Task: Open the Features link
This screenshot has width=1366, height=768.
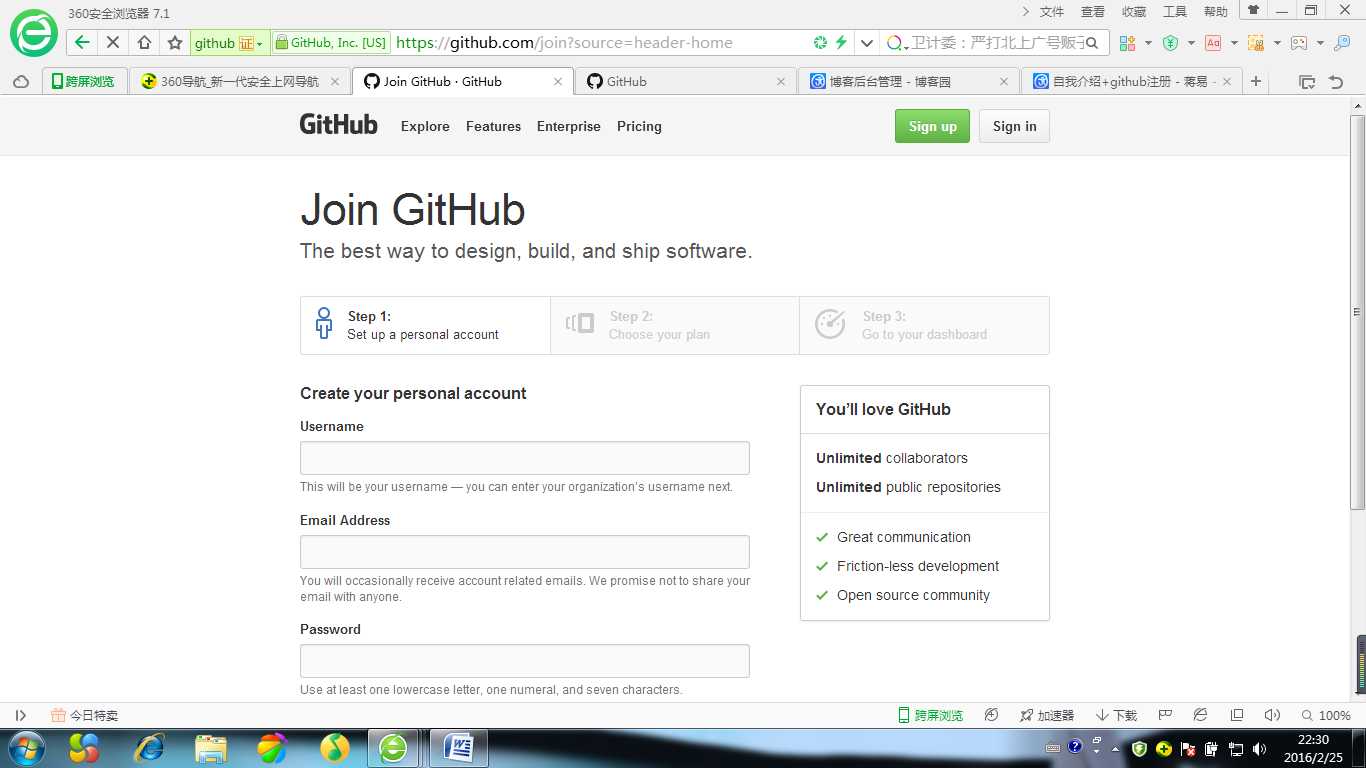Action: pyautogui.click(x=493, y=126)
